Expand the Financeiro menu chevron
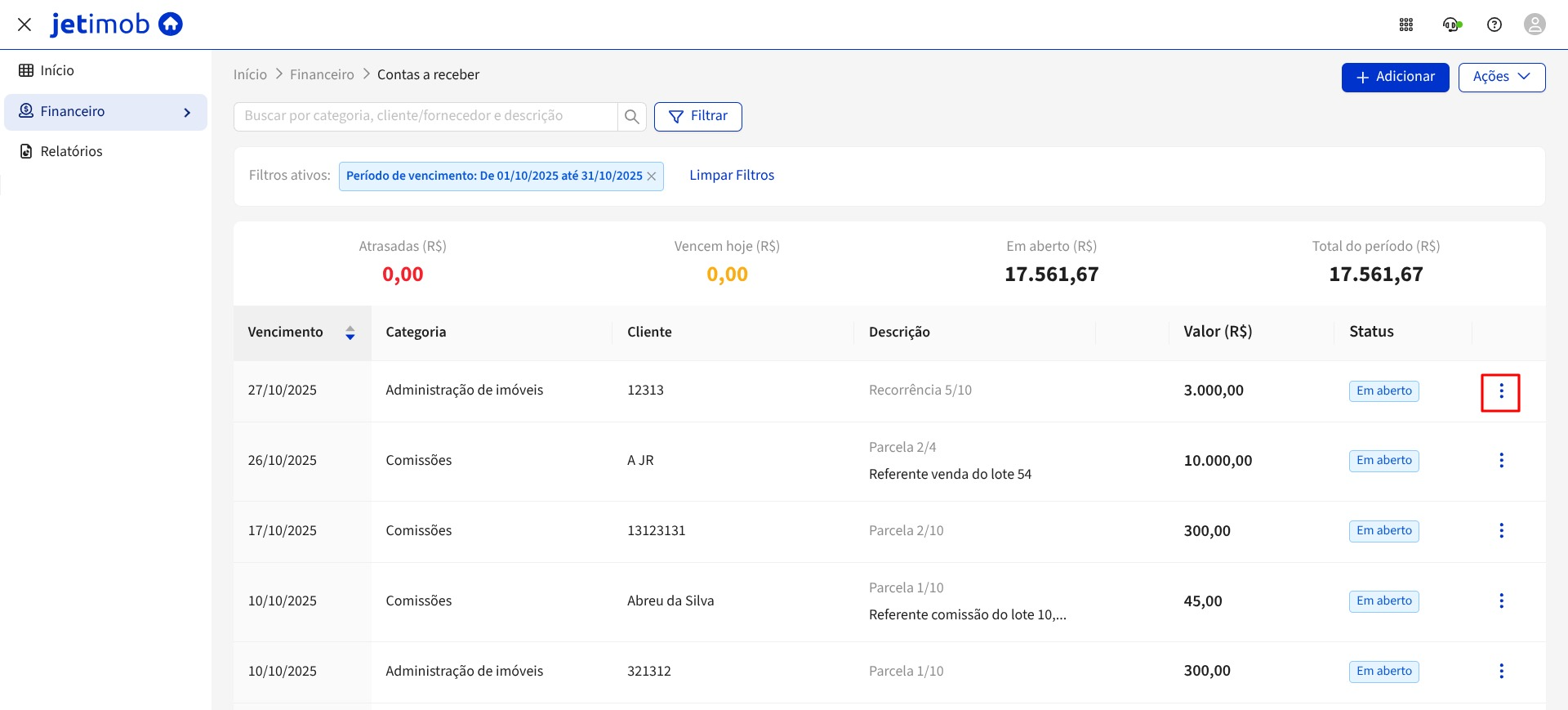Image resolution: width=1568 pixels, height=710 pixels. 187,113
